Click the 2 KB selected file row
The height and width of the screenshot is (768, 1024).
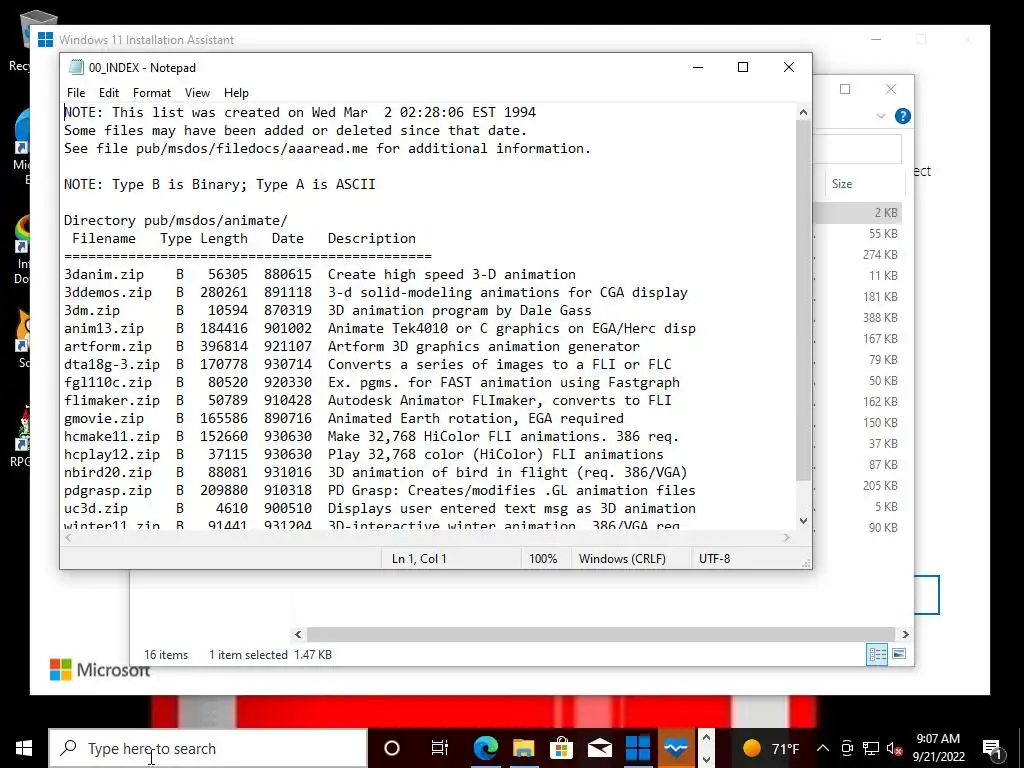point(859,213)
